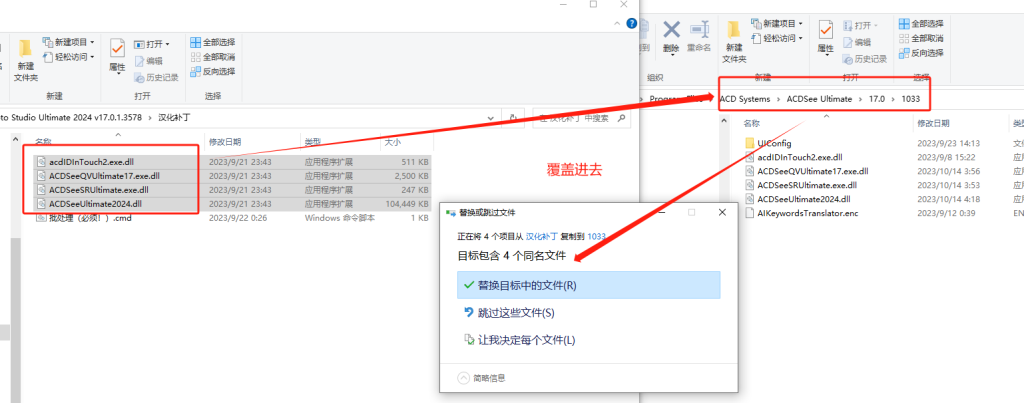Viewport: 1024px width, 403px height.
Task: Select ACDSeeSRUltimate.exe.dll in left window
Action: [99, 190]
